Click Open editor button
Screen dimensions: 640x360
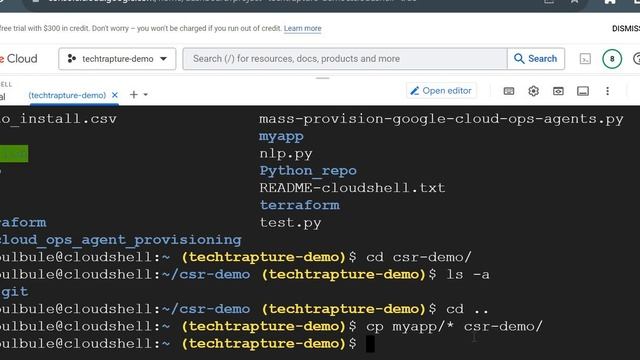(x=441, y=91)
